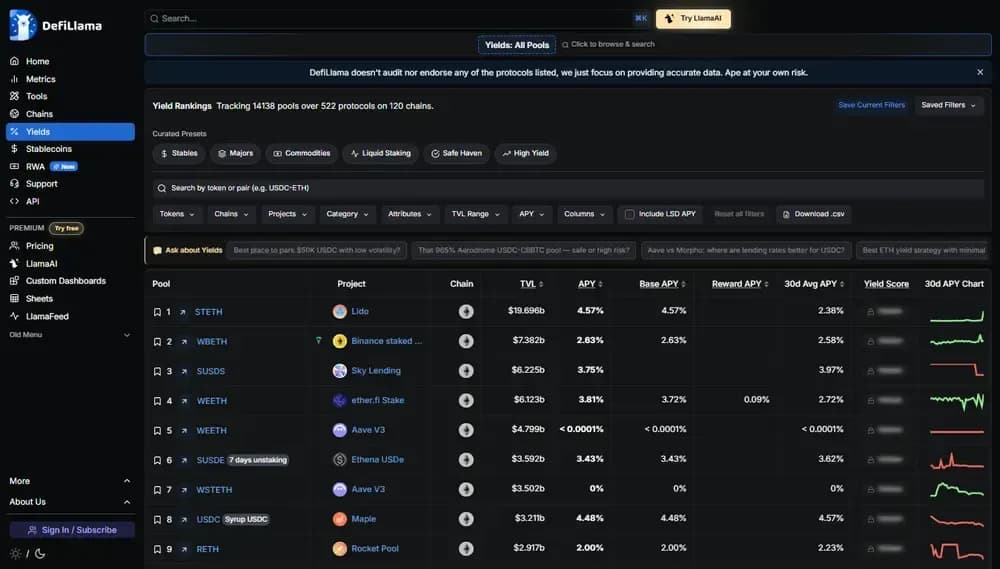Click the Stablecoins sidebar icon
This screenshot has height=569, width=1000.
14,149
